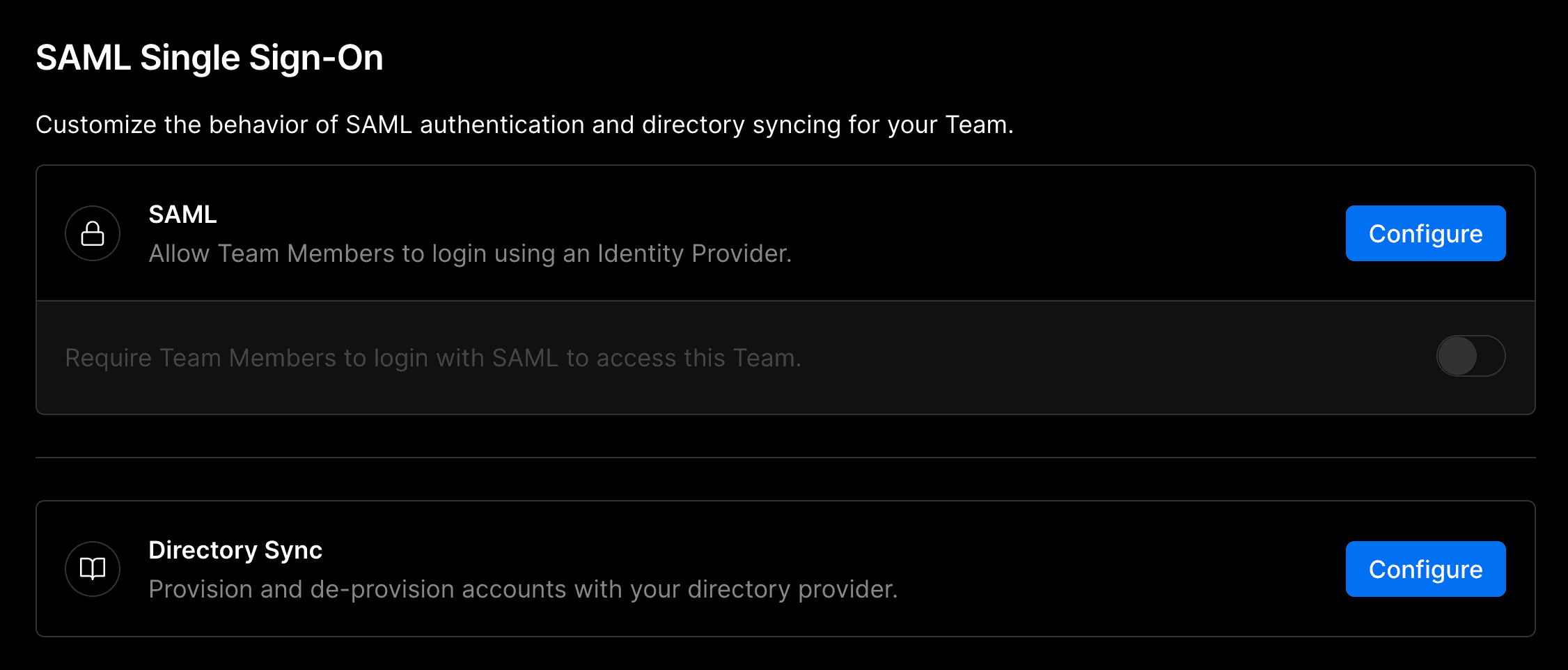Click the circular icon next to Directory Sync

pos(92,568)
